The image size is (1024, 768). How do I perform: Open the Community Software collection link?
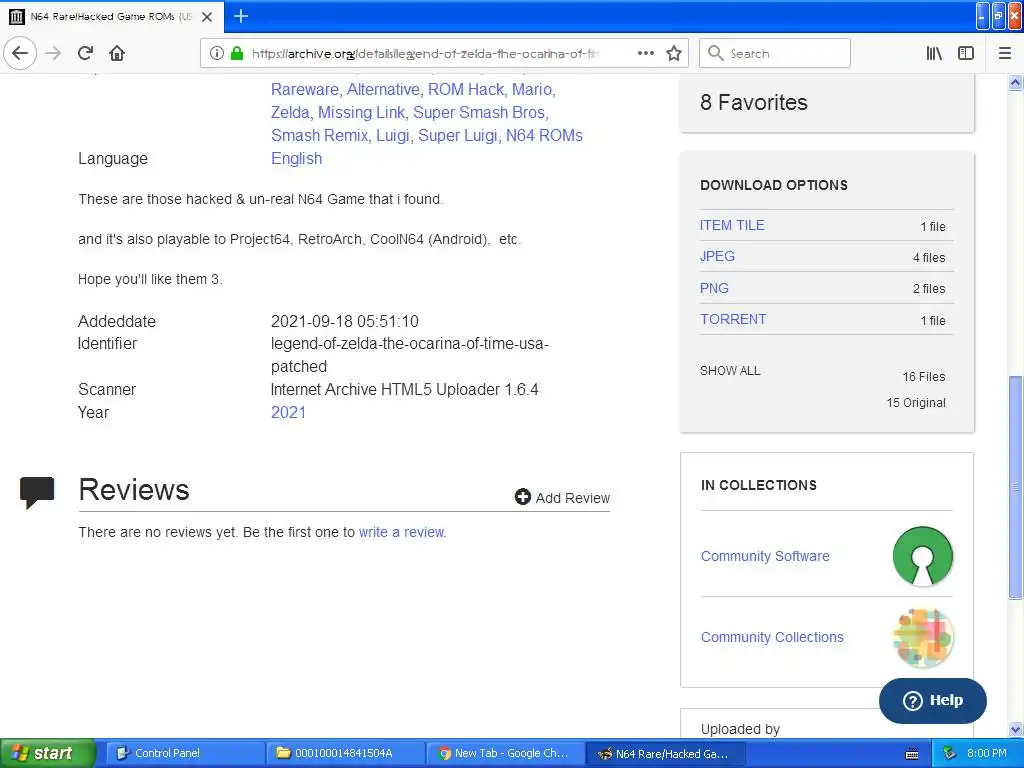[x=765, y=556]
